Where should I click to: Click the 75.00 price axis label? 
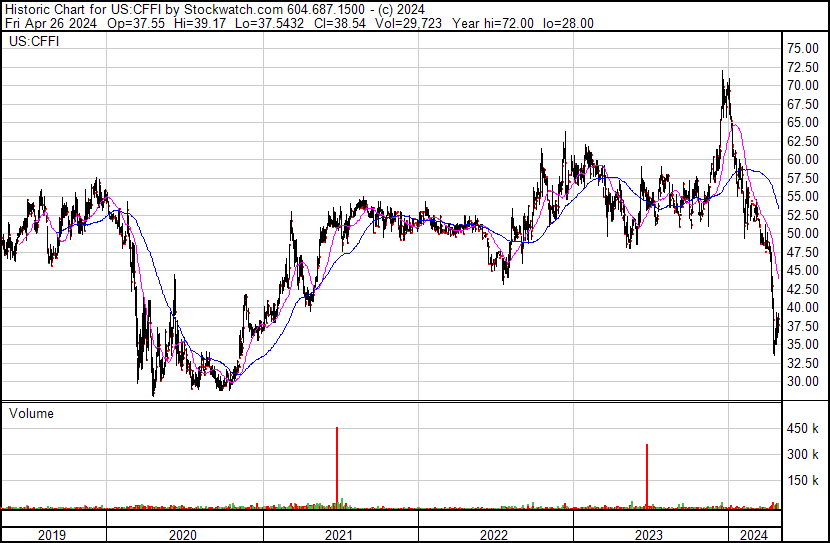pyautogui.click(x=803, y=49)
